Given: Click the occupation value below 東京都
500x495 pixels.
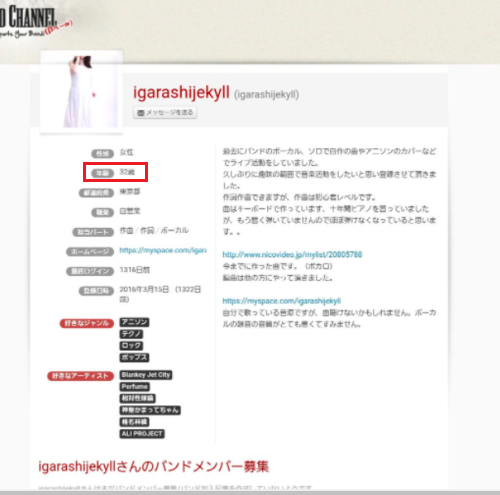Looking at the screenshot, I should (x=130, y=211).
